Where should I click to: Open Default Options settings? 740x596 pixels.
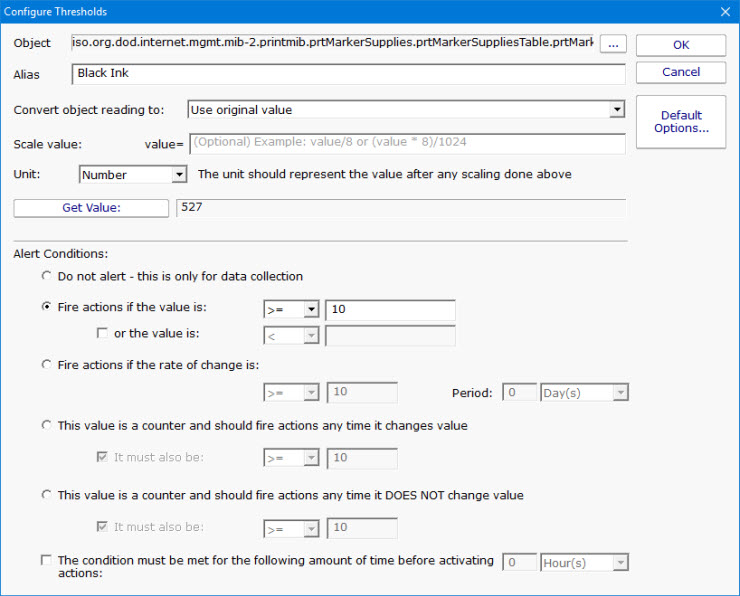click(681, 122)
